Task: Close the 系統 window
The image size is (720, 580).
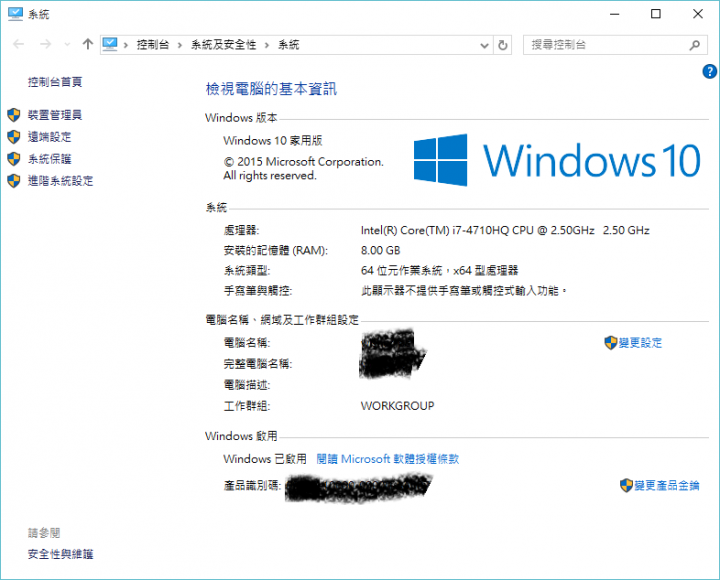Action: pyautogui.click(x=698, y=14)
